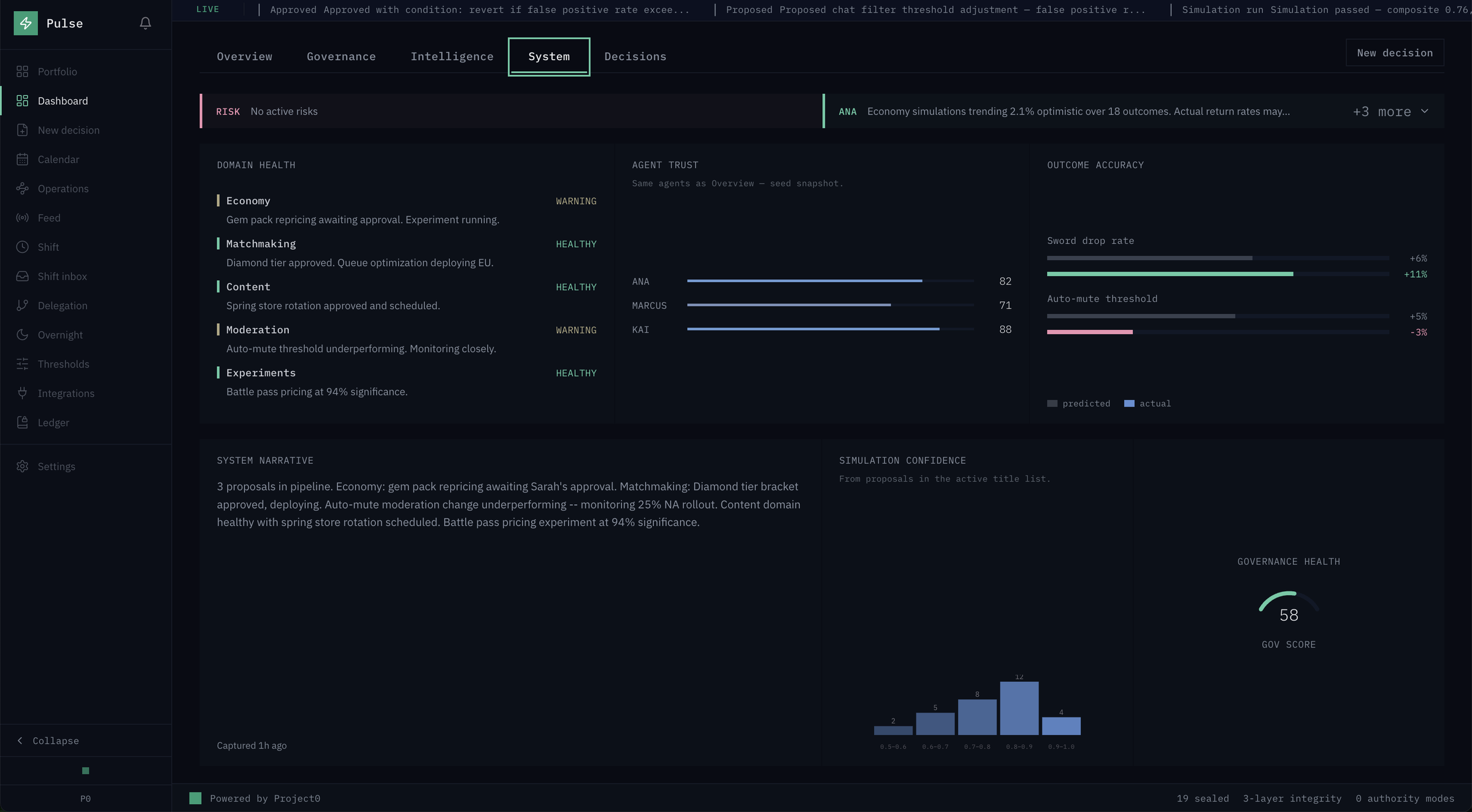The height and width of the screenshot is (812, 1472).
Task: Click the Captured 1h ago timestamp
Action: tap(251, 746)
